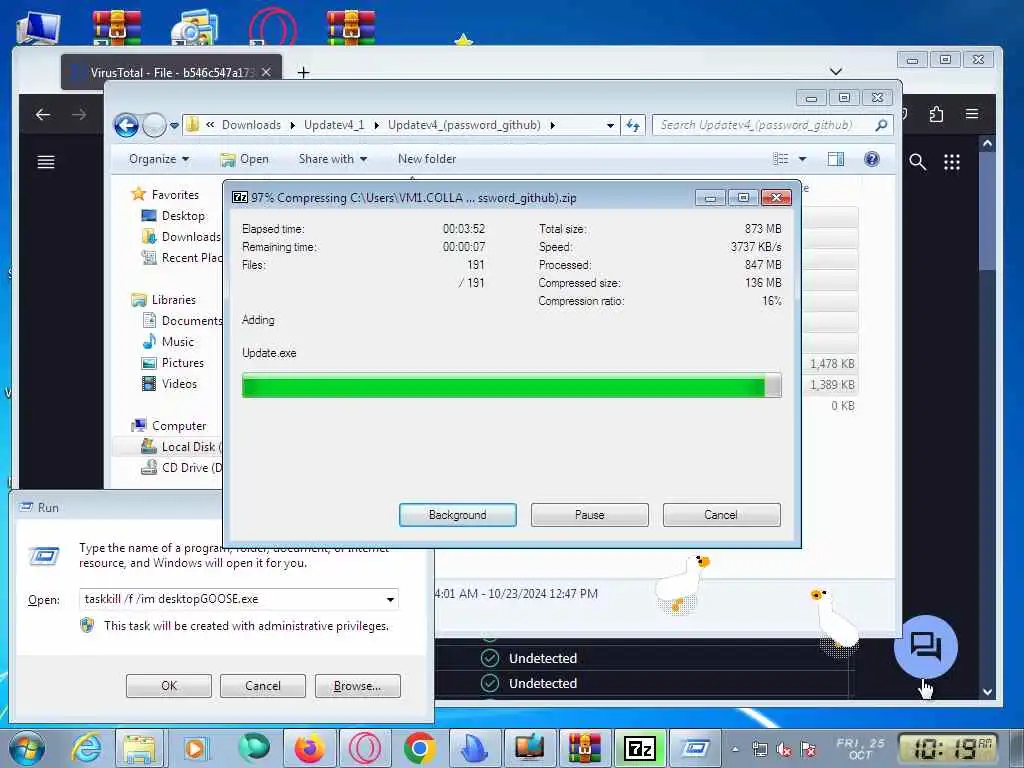Launch Windows Media Player from taskbar

coord(195,748)
